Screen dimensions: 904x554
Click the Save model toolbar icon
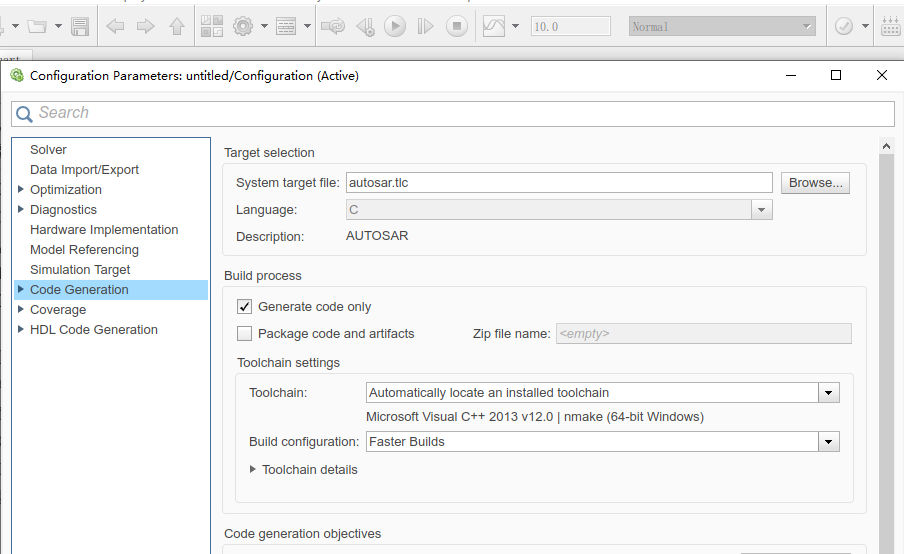tap(81, 27)
